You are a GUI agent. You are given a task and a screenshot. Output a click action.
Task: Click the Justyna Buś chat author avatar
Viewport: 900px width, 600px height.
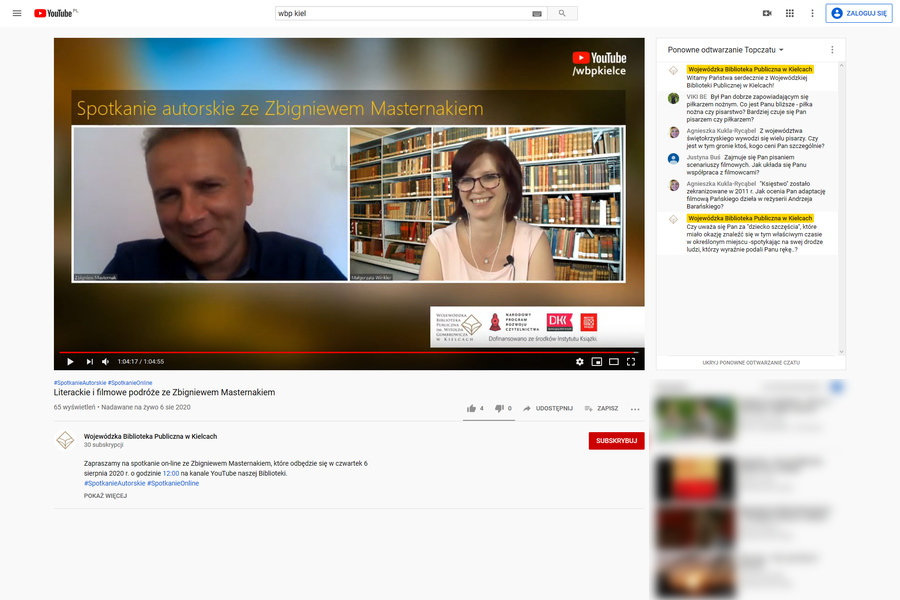[x=674, y=159]
